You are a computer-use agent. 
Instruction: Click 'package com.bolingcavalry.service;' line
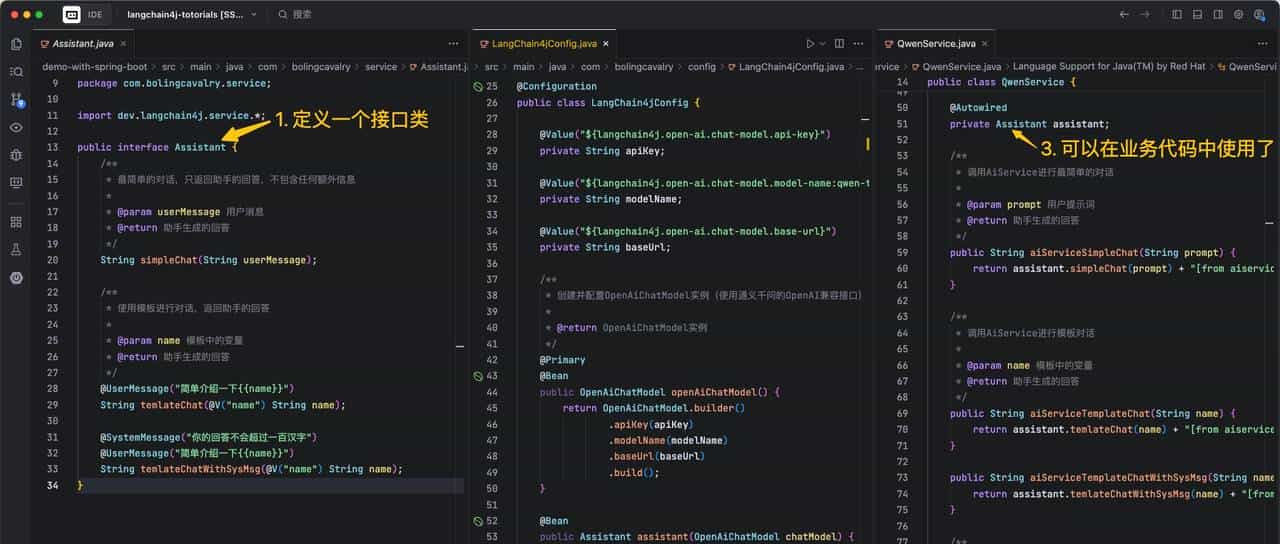coord(173,83)
